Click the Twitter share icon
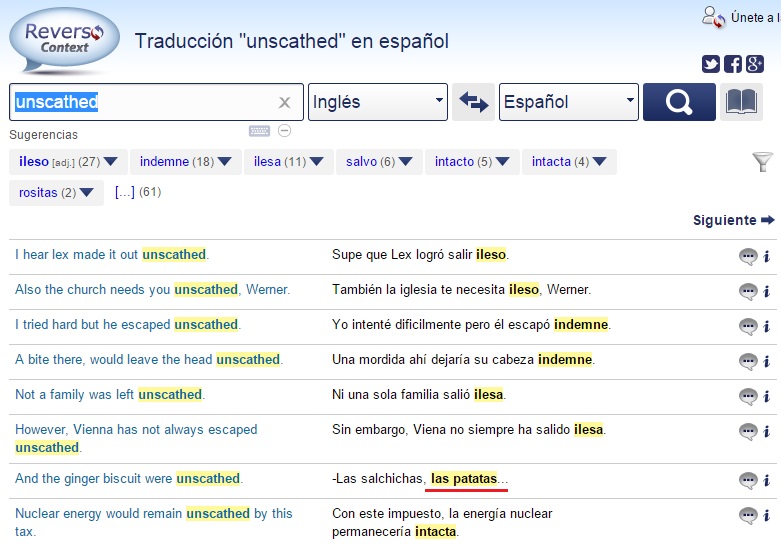The height and width of the screenshot is (544, 781). click(x=711, y=64)
